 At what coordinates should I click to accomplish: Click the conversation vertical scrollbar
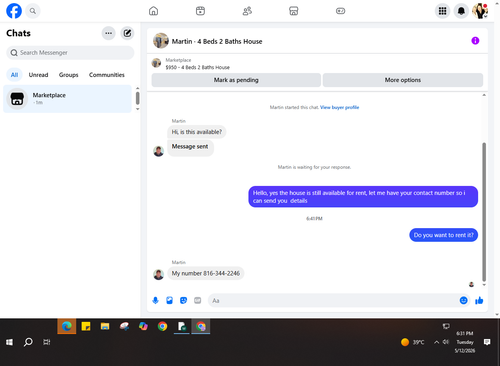pyautogui.click(x=484, y=212)
